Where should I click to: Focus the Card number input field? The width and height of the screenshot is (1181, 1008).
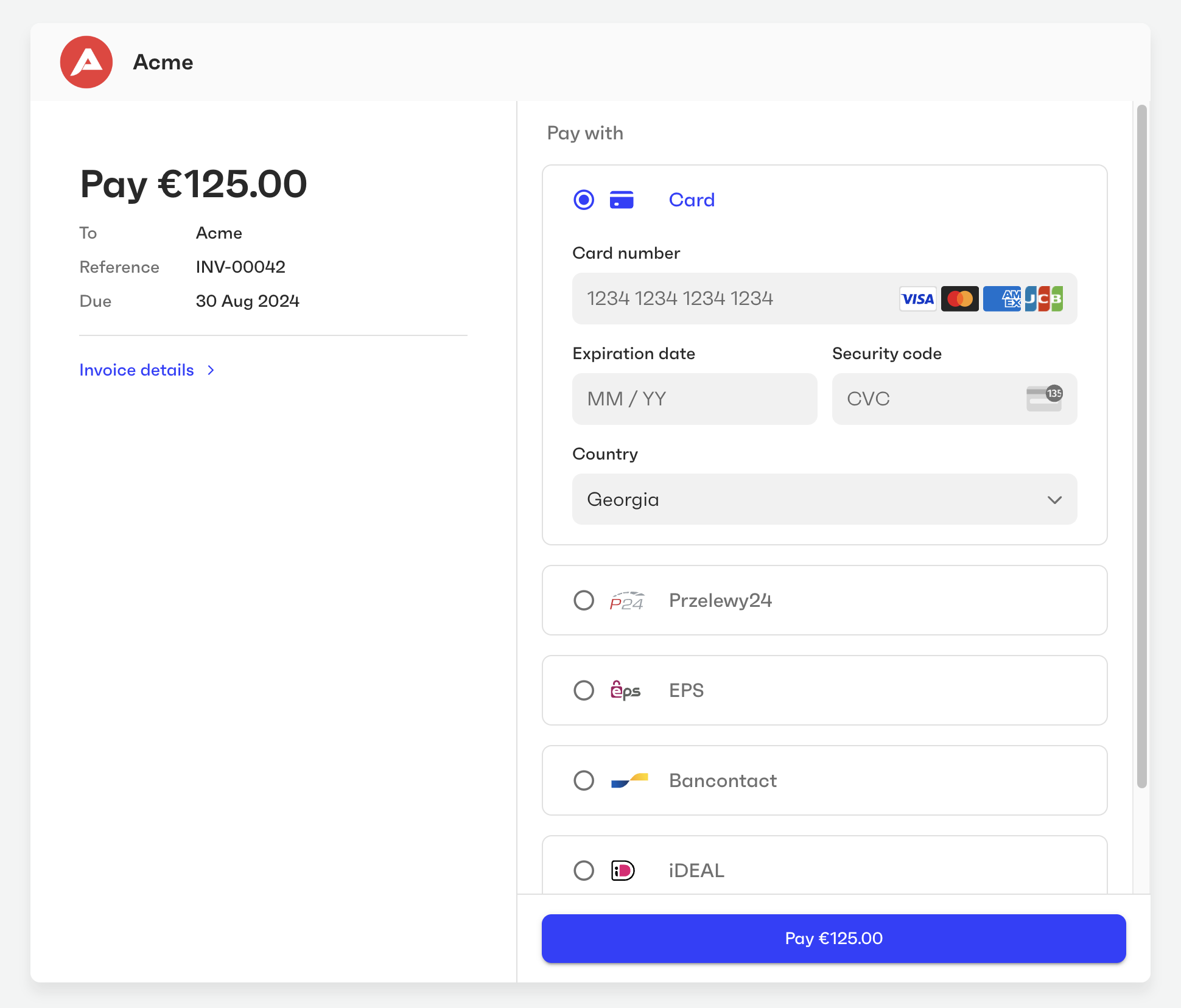(x=731, y=299)
